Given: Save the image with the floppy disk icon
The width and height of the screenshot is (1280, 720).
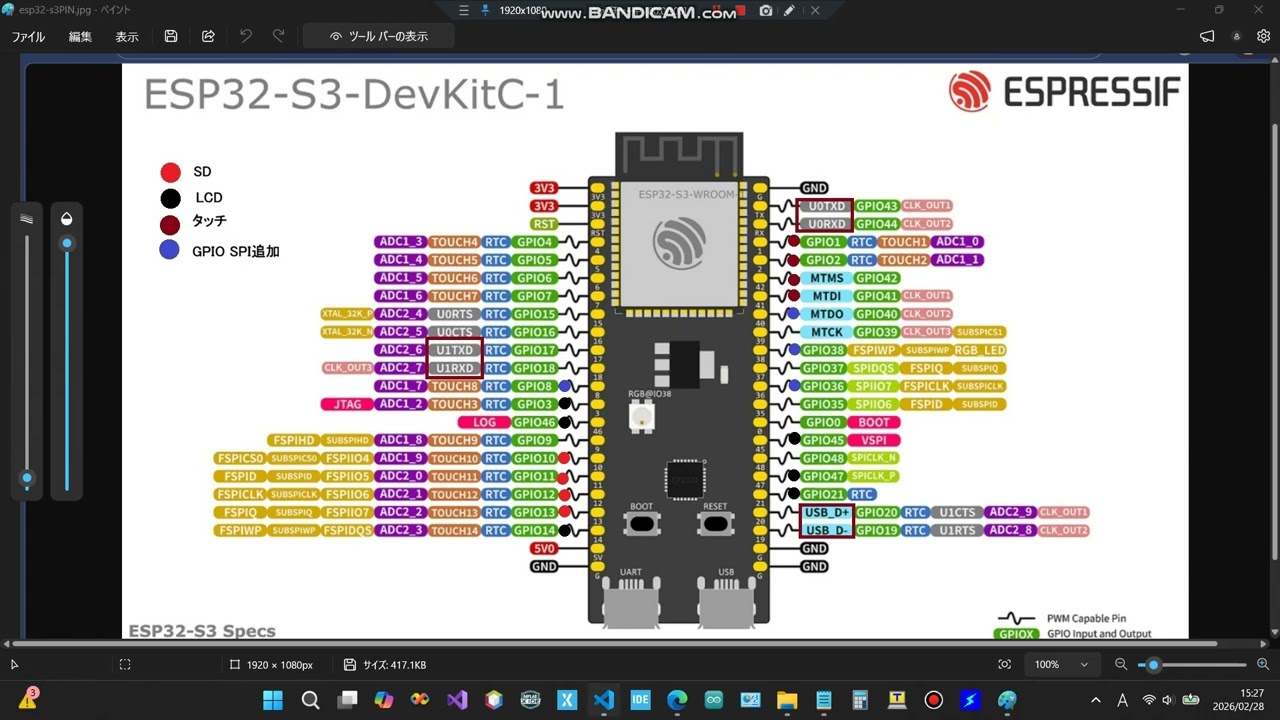Looking at the screenshot, I should pyautogui.click(x=171, y=36).
